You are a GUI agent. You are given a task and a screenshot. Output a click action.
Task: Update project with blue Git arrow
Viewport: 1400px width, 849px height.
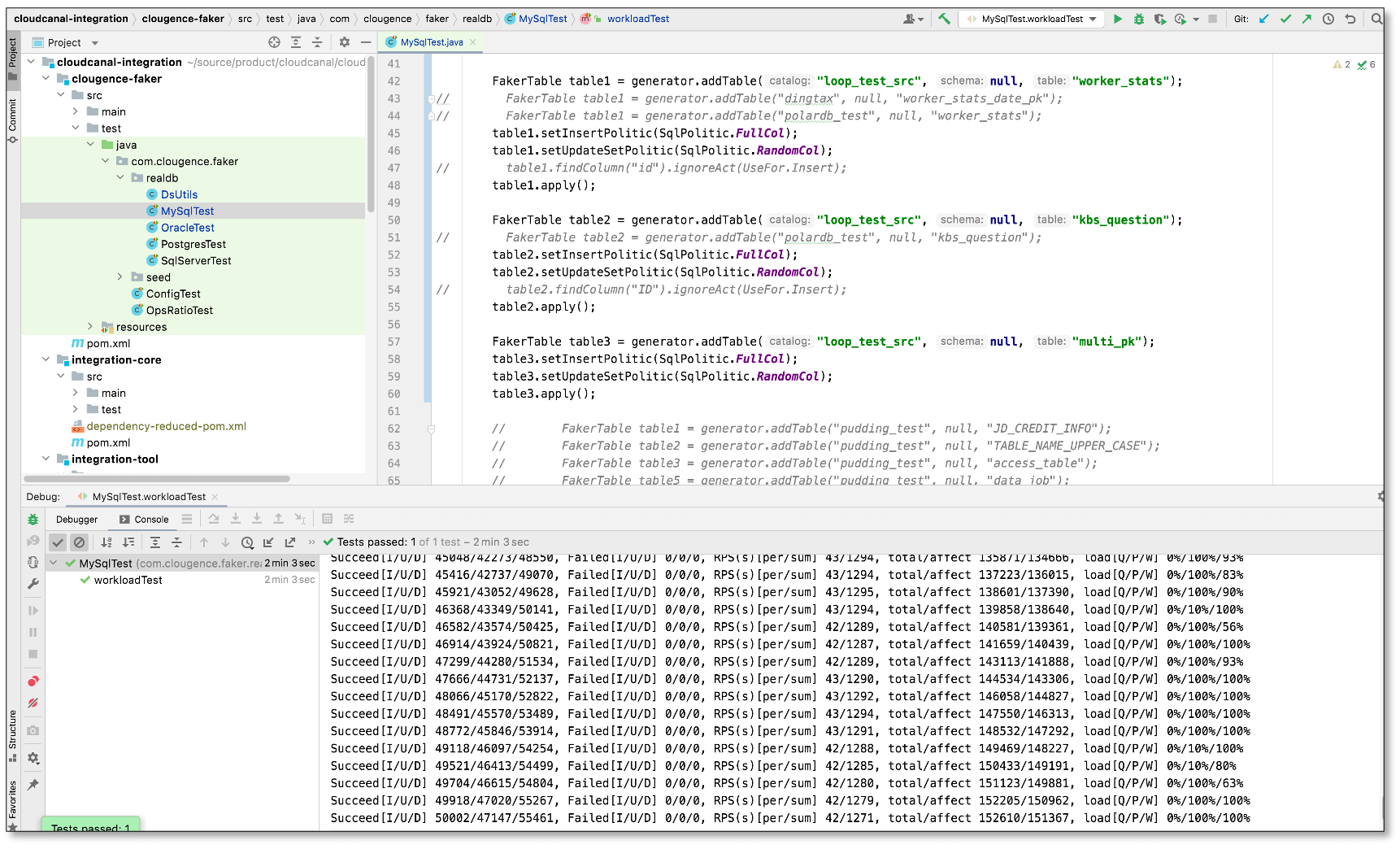(x=1264, y=19)
